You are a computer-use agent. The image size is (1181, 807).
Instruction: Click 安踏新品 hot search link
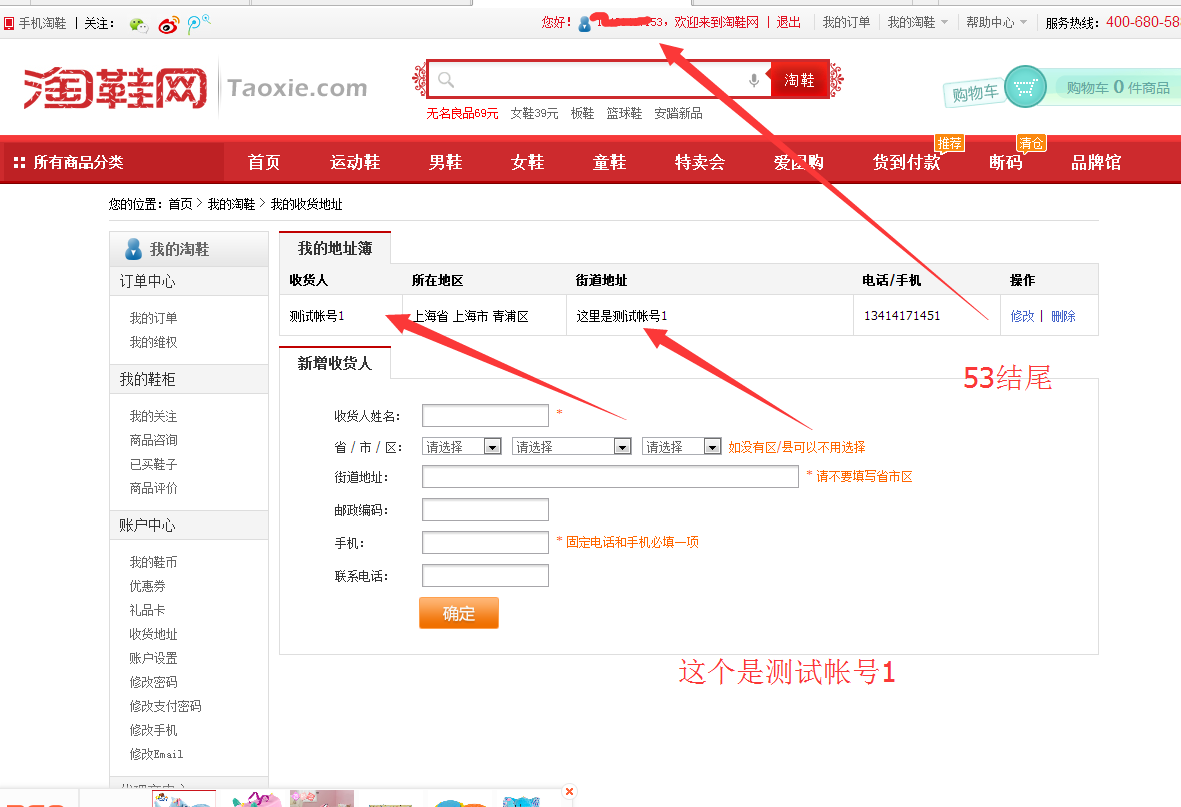point(678,113)
